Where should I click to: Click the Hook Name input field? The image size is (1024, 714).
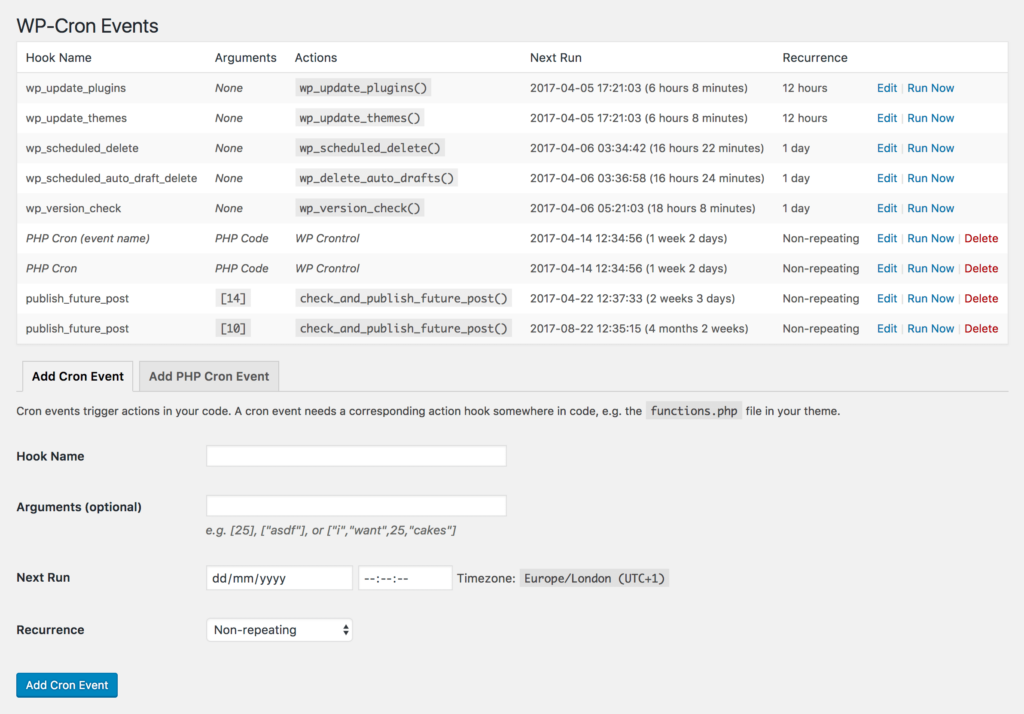[x=356, y=455]
